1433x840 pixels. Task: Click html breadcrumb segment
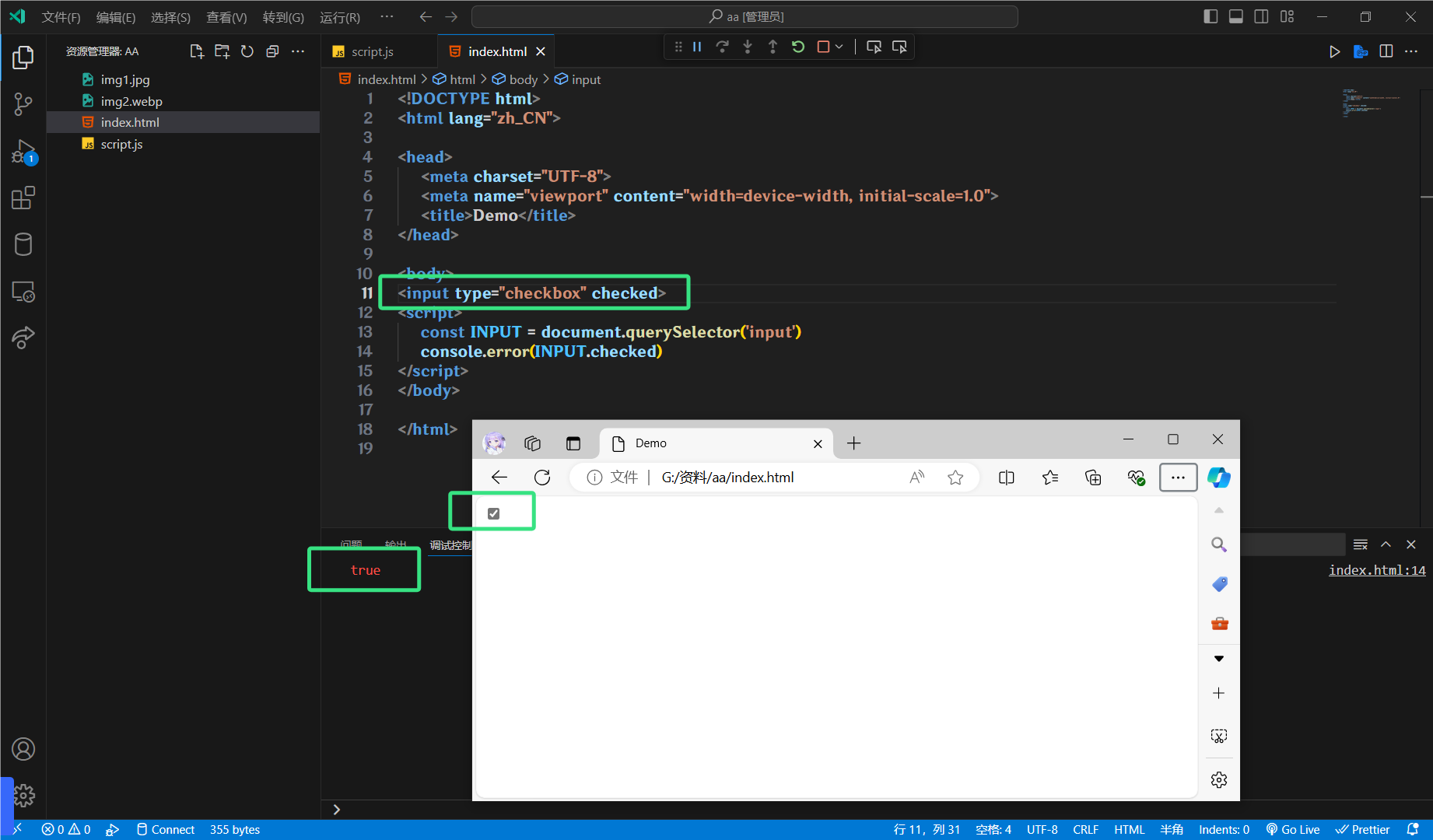454,79
